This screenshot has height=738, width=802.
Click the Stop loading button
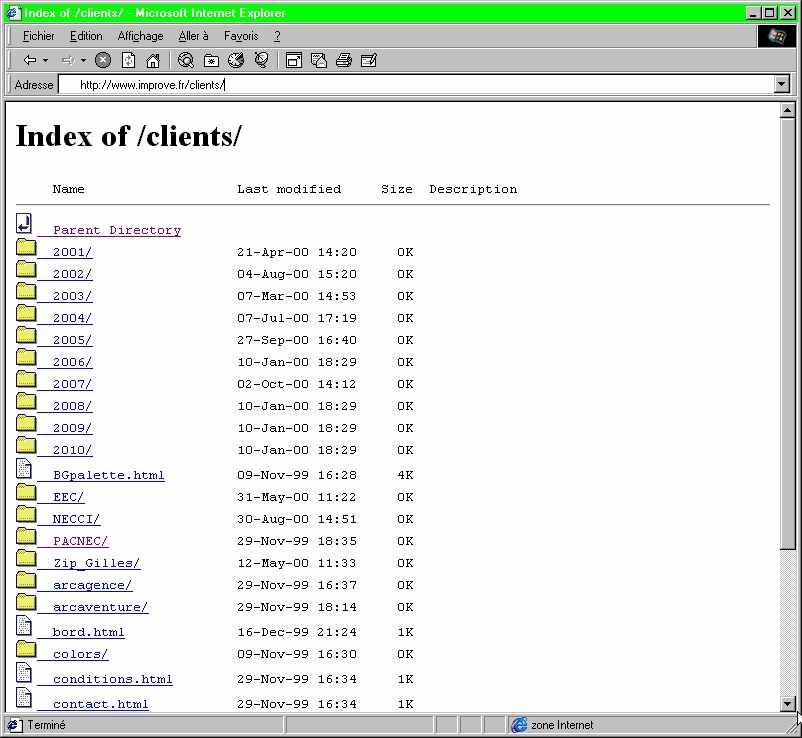pos(103,60)
